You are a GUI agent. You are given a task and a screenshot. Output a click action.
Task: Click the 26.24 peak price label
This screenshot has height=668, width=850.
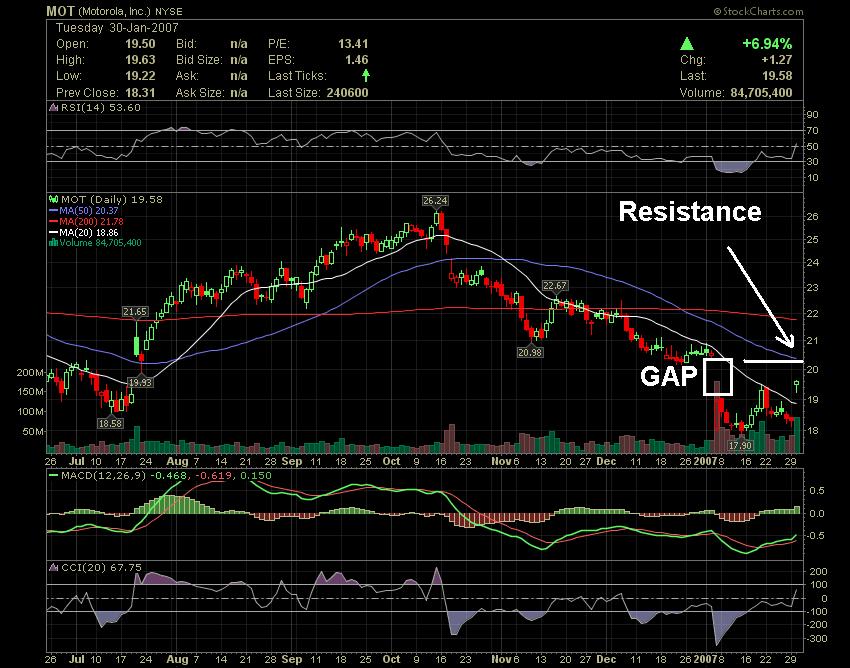point(435,201)
